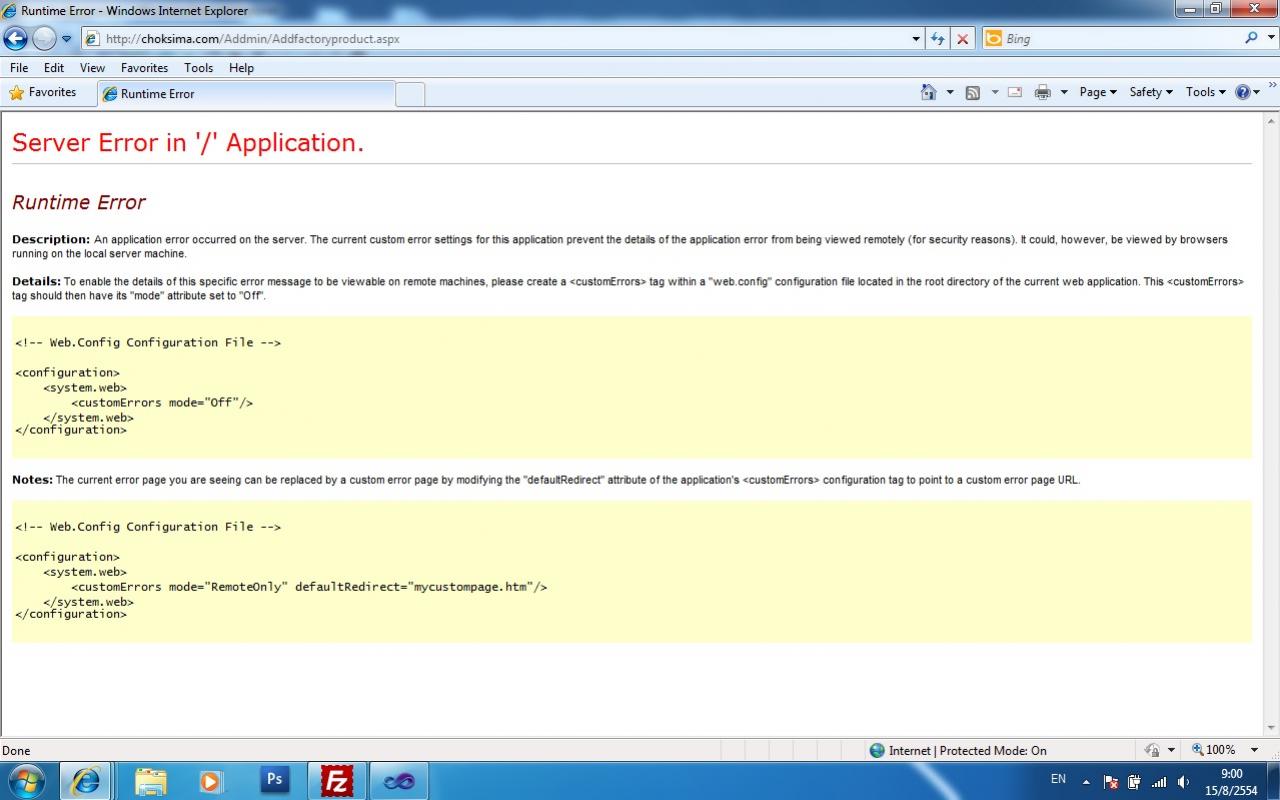The width and height of the screenshot is (1280, 800).
Task: Click the volume speaker tray icon
Action: pos(1184,782)
